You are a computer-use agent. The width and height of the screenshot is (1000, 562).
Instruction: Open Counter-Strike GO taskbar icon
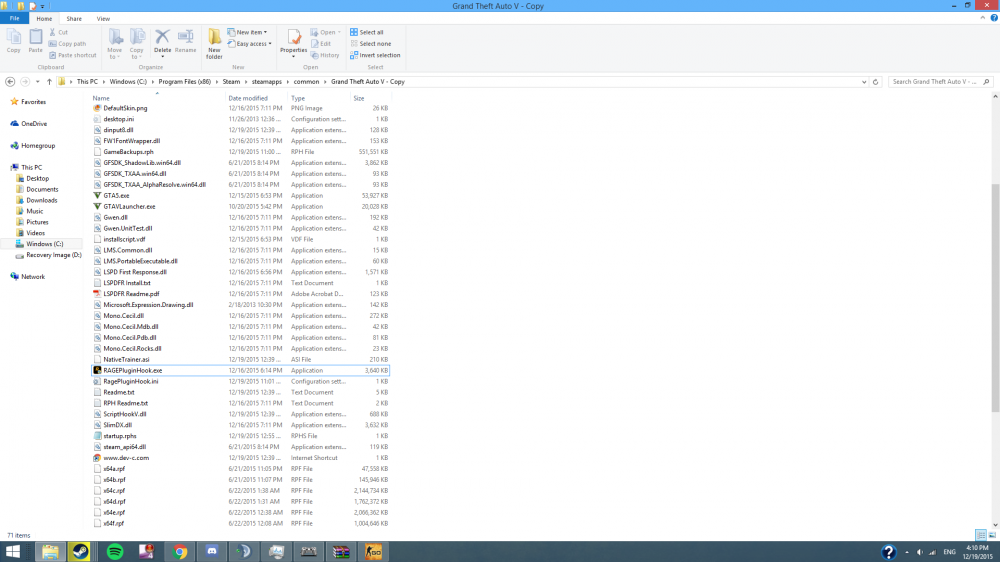(x=373, y=552)
